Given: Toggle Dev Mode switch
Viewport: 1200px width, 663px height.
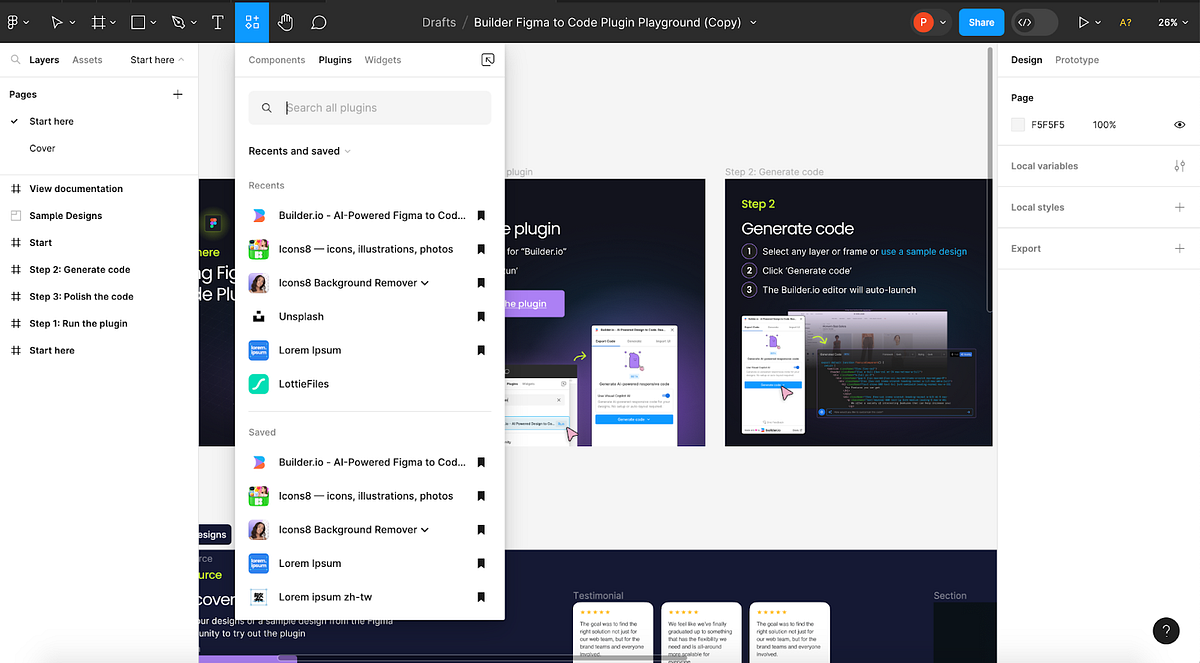Looking at the screenshot, I should click(x=1035, y=22).
